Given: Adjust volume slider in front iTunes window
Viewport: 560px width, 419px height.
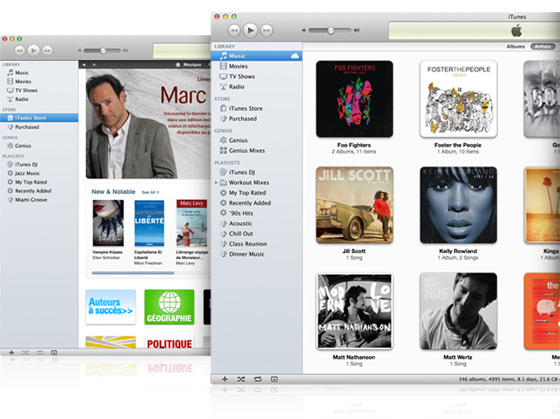Looking at the screenshot, I should pos(330,30).
